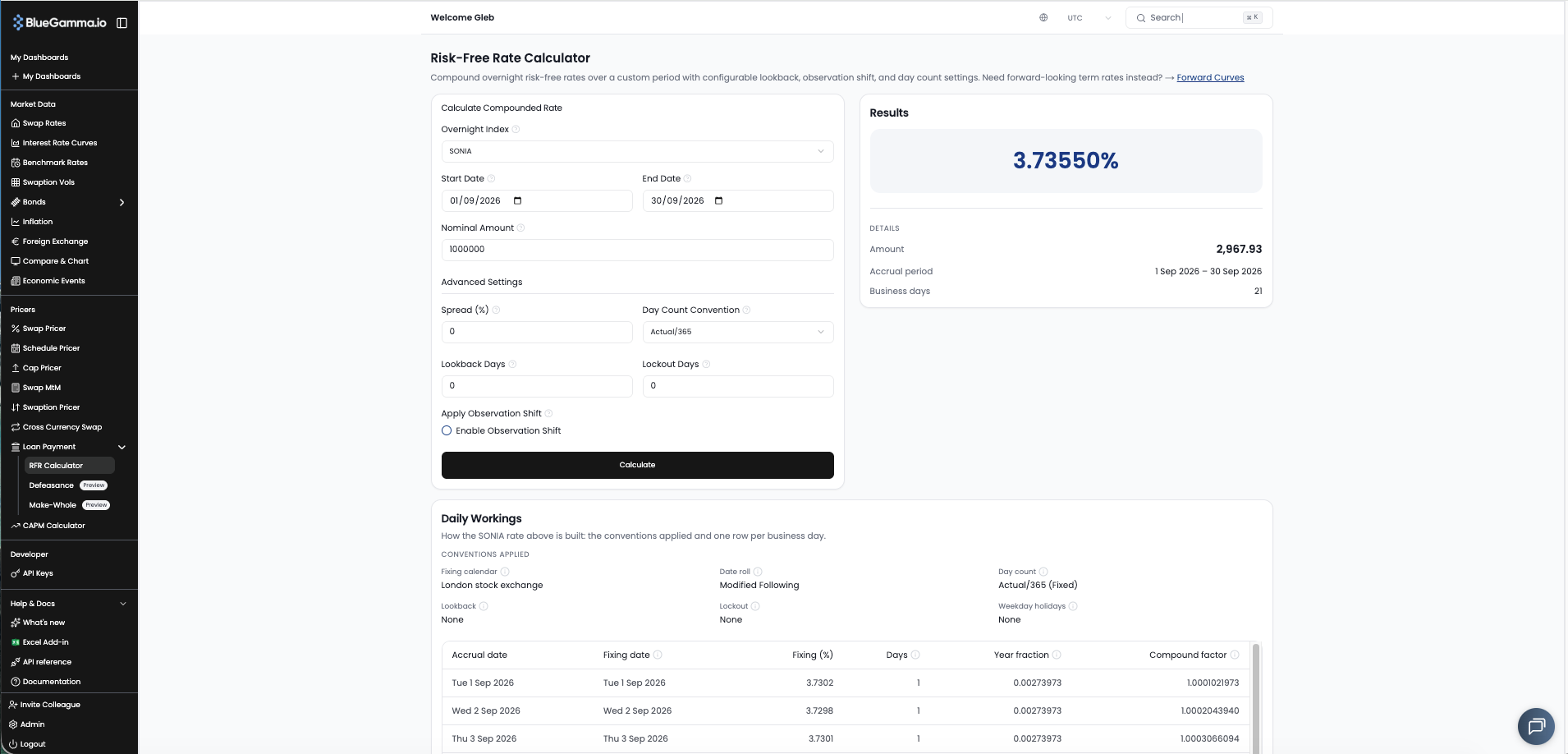Show the Day Count Convention info icon
This screenshot has height=754, width=1568.
pyautogui.click(x=746, y=310)
